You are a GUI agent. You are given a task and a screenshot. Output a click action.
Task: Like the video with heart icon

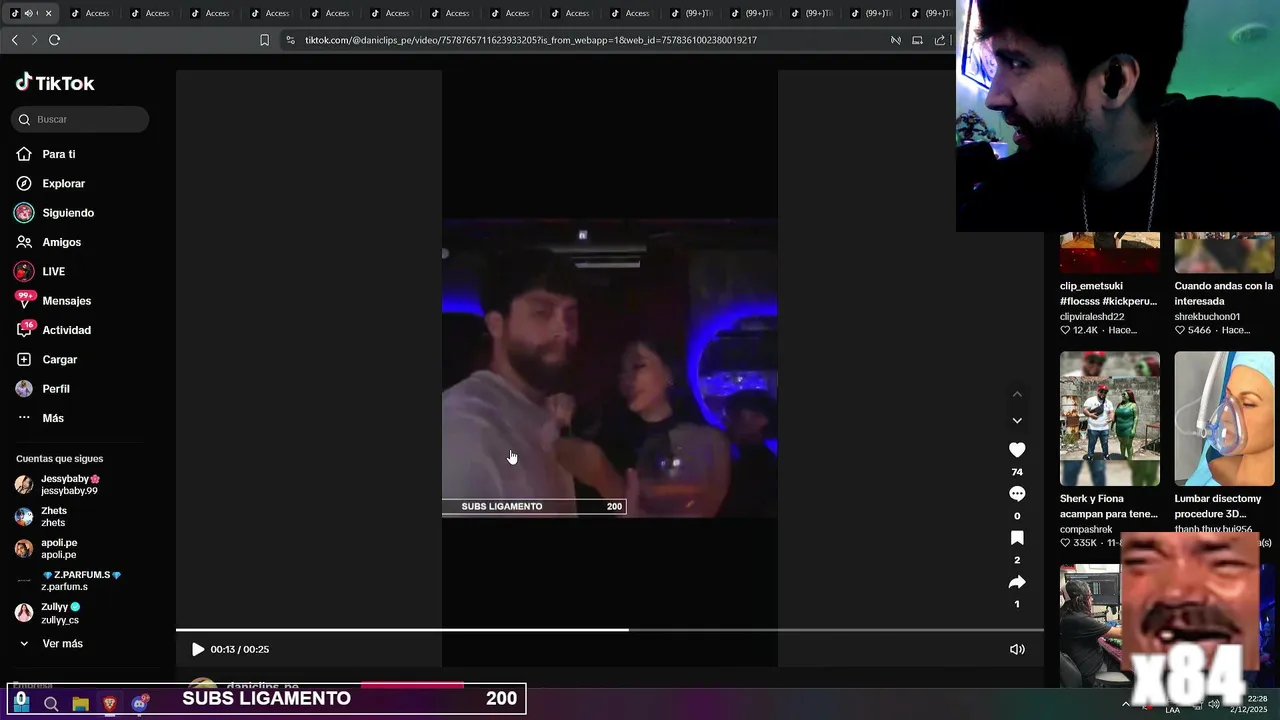click(1017, 450)
